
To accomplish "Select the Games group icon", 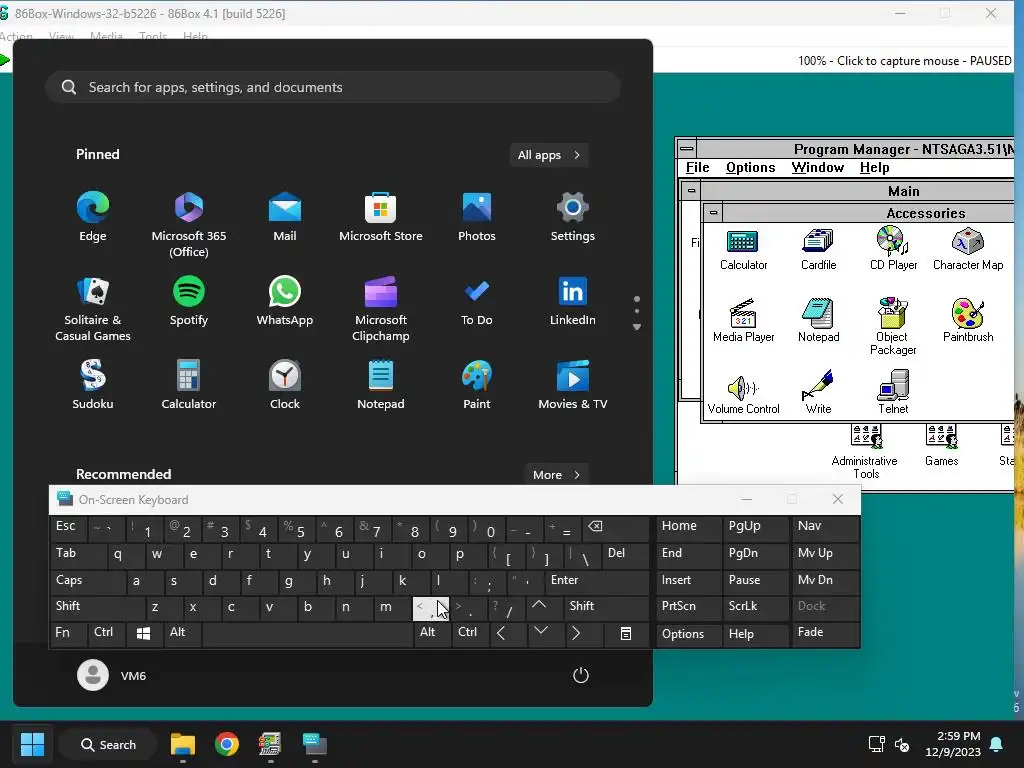I will click(941, 445).
